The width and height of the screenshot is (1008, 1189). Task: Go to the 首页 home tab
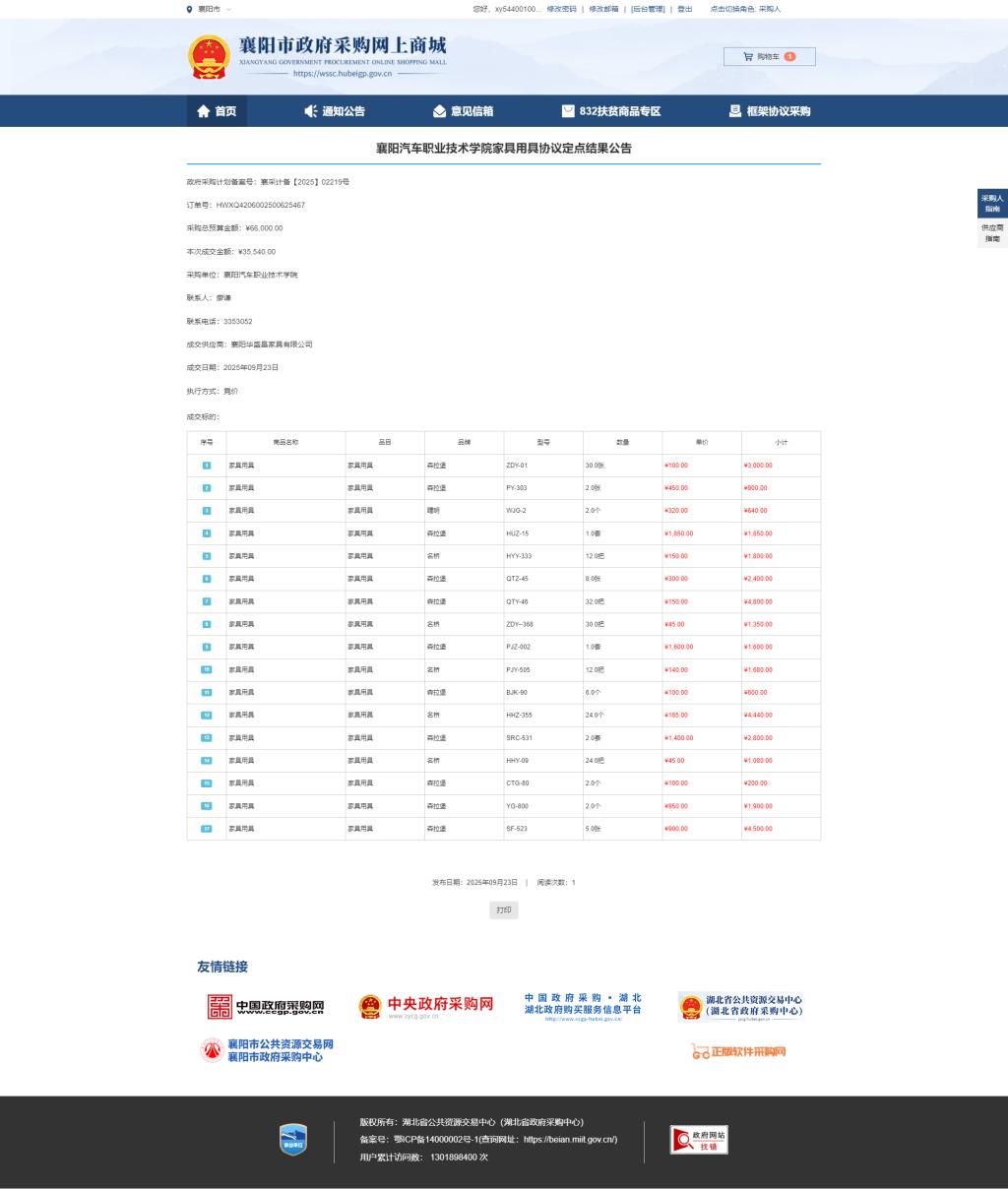point(217,111)
